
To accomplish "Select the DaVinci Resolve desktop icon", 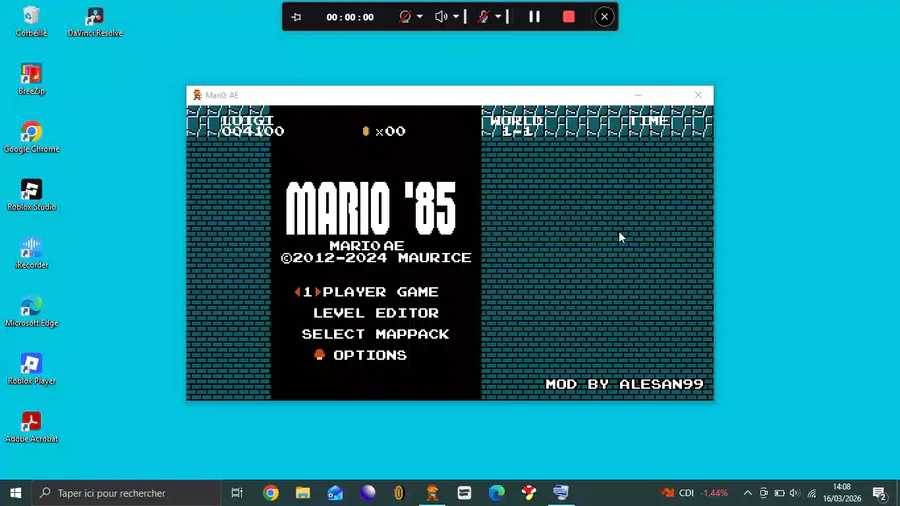I will [x=95, y=21].
